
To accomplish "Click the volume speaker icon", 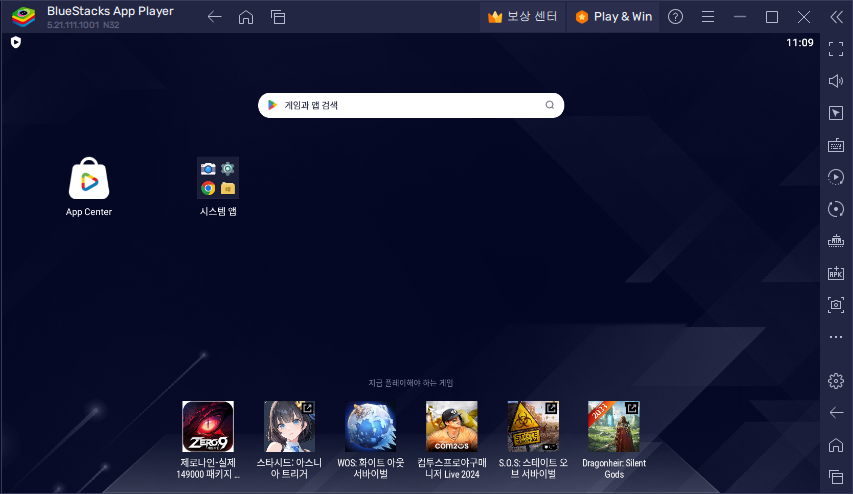I will [x=836, y=81].
